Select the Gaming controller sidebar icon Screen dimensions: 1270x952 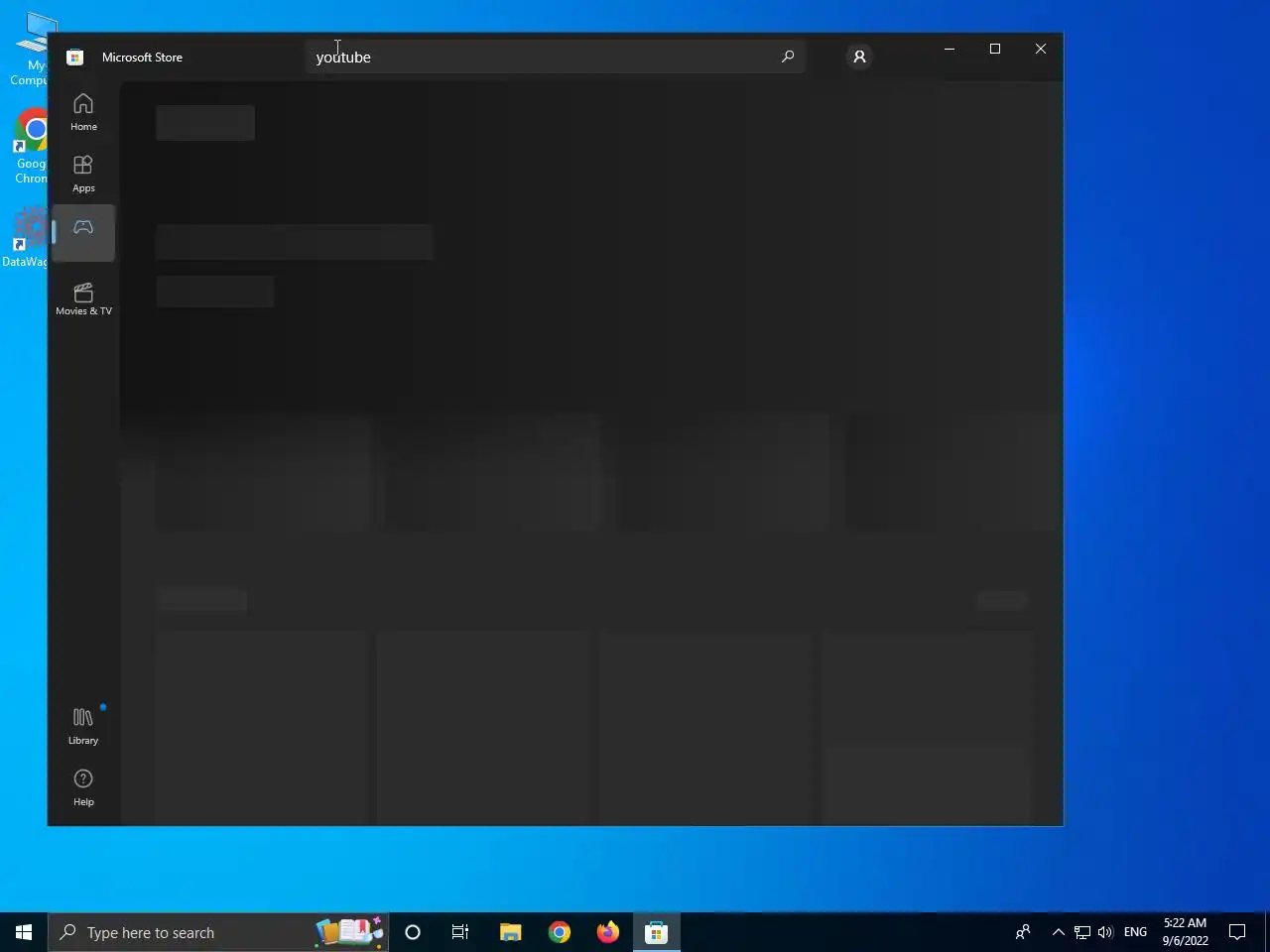83,233
